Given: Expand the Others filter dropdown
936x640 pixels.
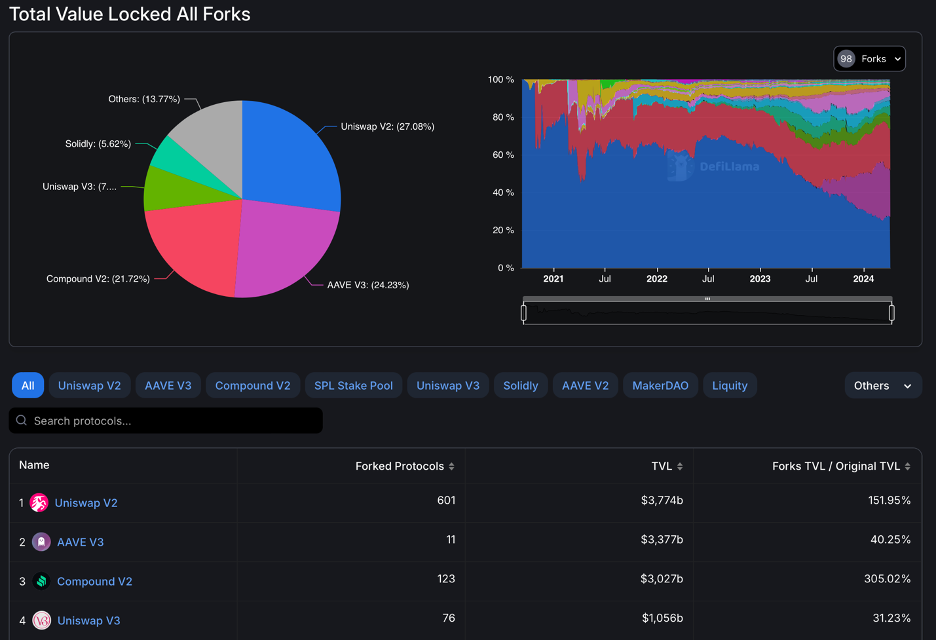Looking at the screenshot, I should coord(883,386).
